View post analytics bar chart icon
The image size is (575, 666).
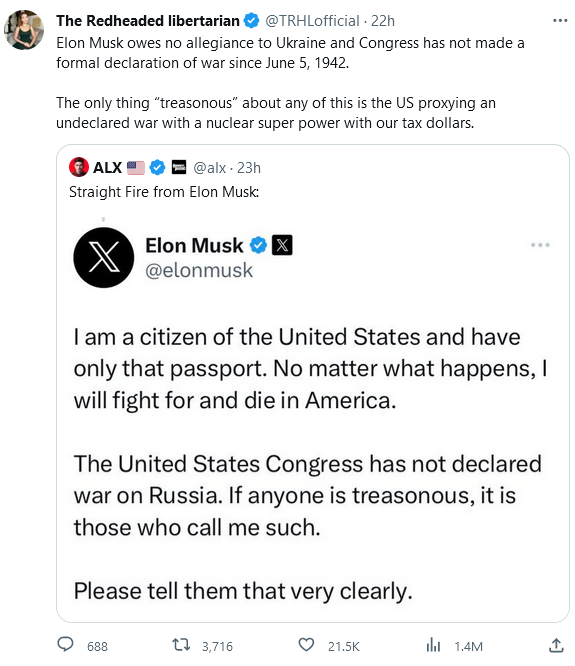[x=433, y=645]
